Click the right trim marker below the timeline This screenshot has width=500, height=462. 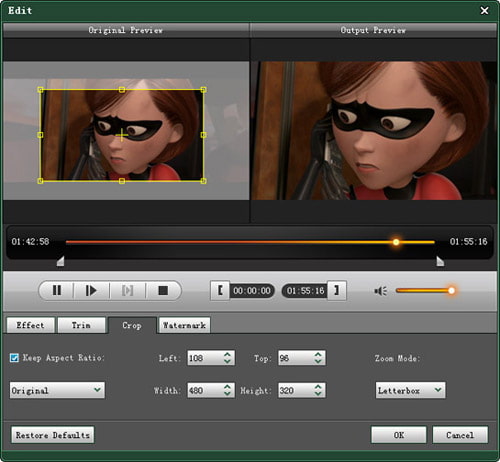(x=440, y=261)
